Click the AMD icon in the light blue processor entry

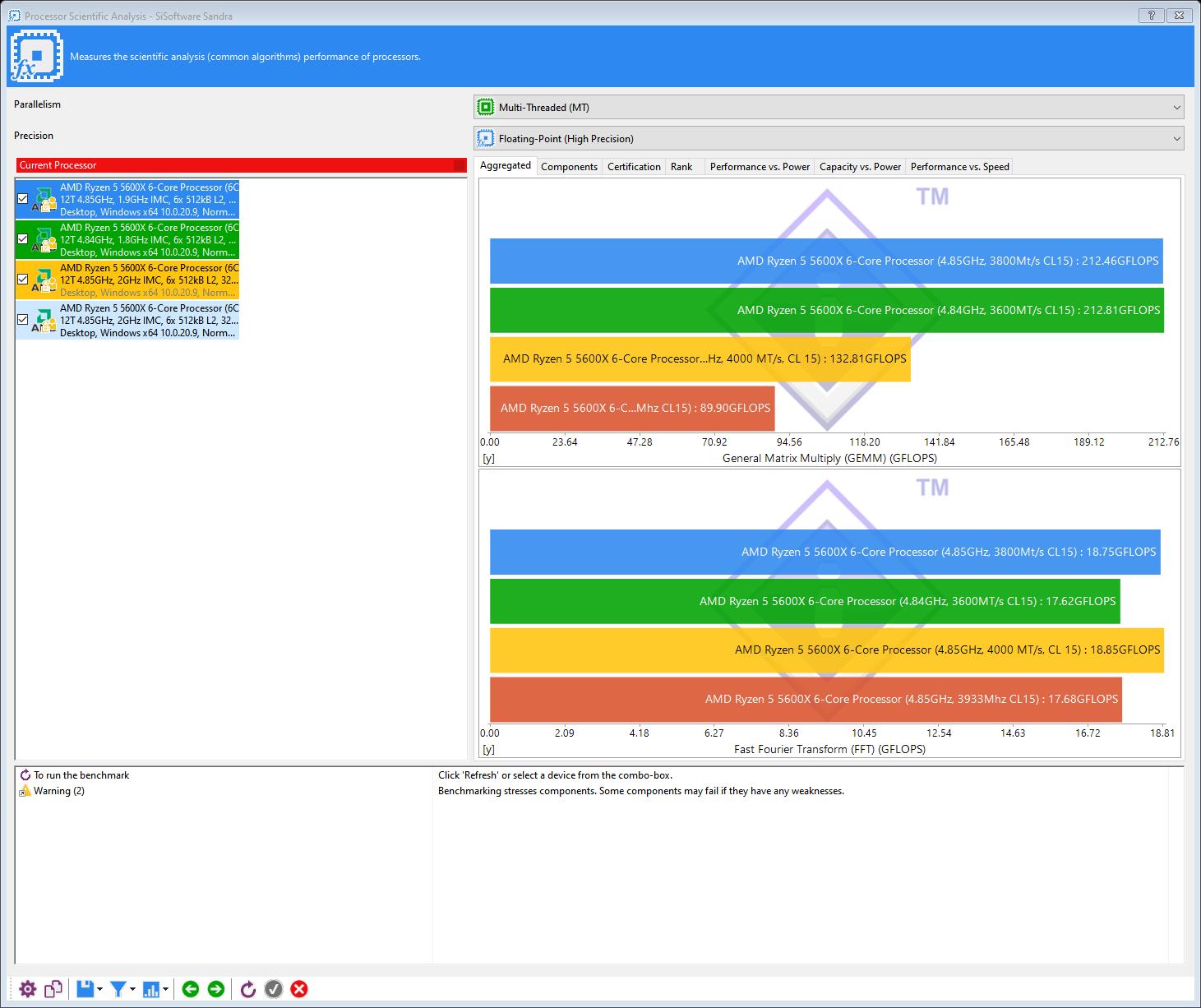coord(44,321)
